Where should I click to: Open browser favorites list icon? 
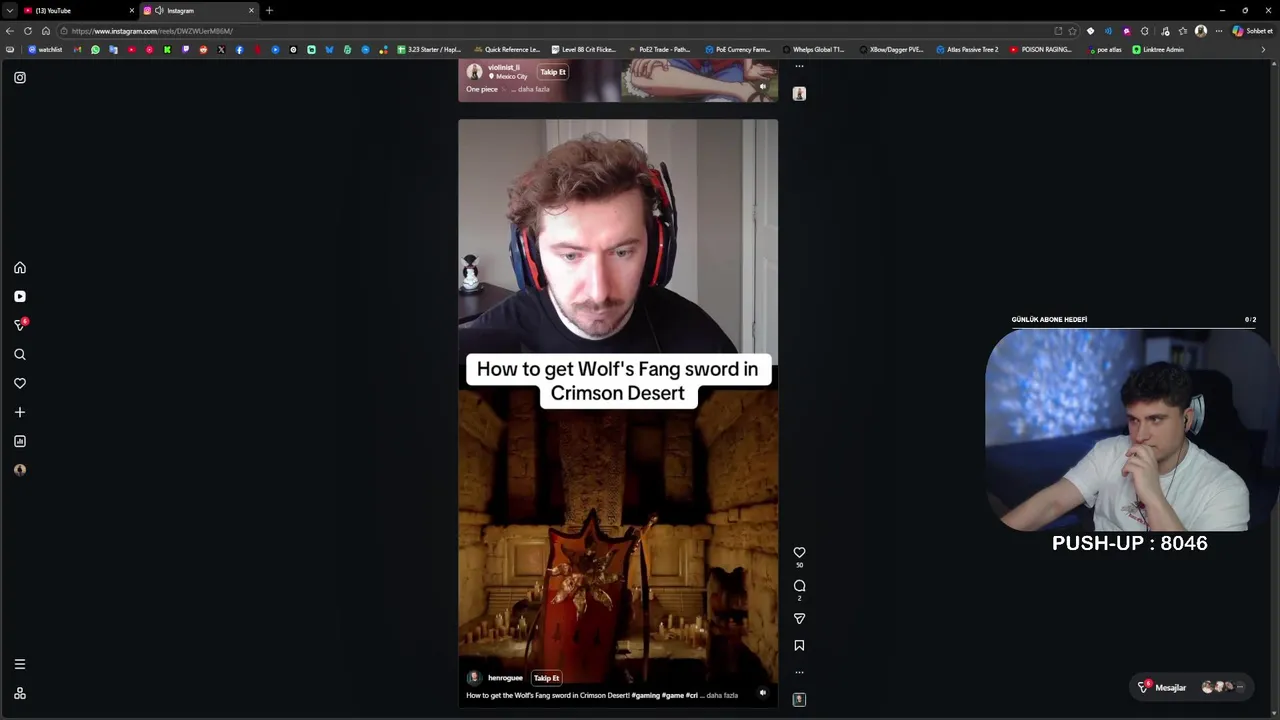click(1183, 31)
